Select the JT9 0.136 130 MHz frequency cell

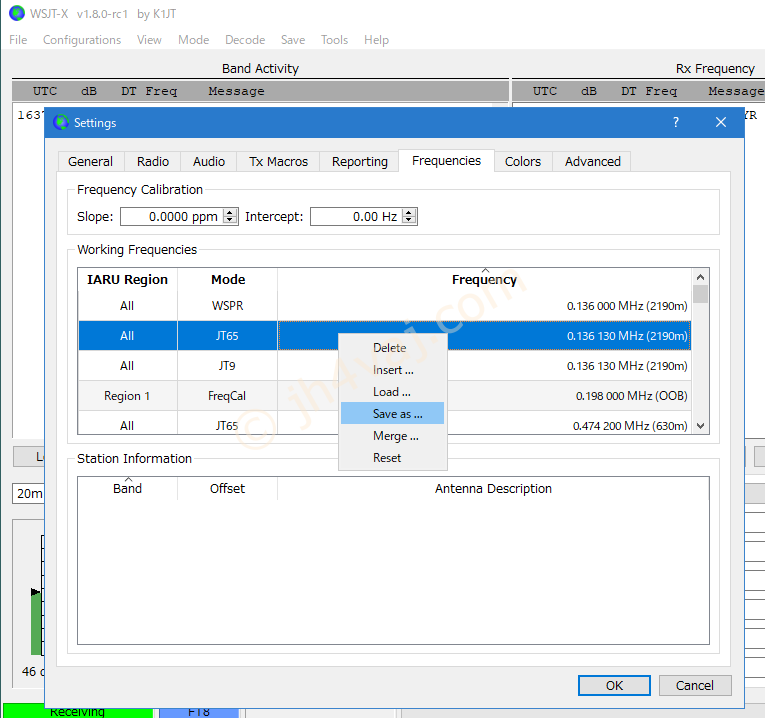484,366
